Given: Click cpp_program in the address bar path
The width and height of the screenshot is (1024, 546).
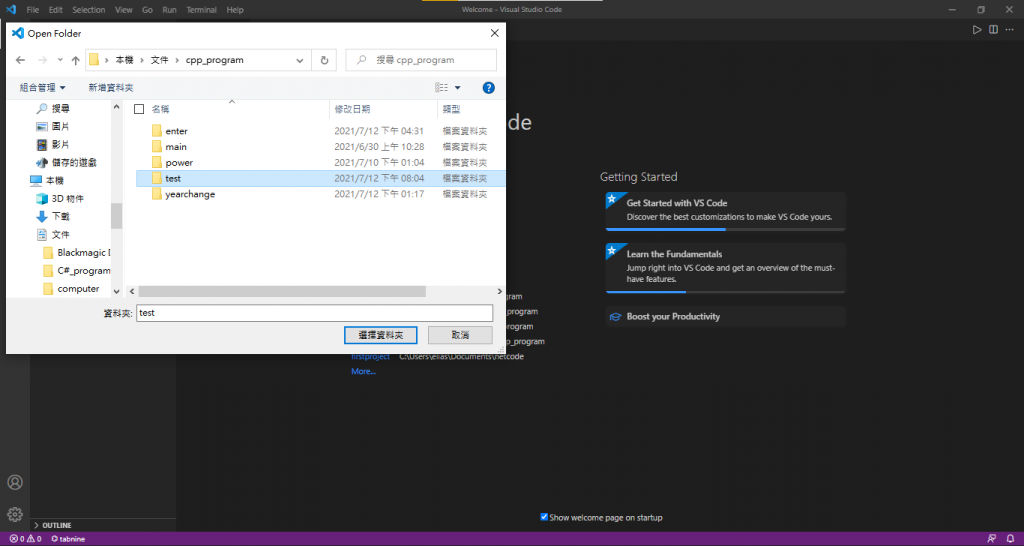Looking at the screenshot, I should point(214,60).
